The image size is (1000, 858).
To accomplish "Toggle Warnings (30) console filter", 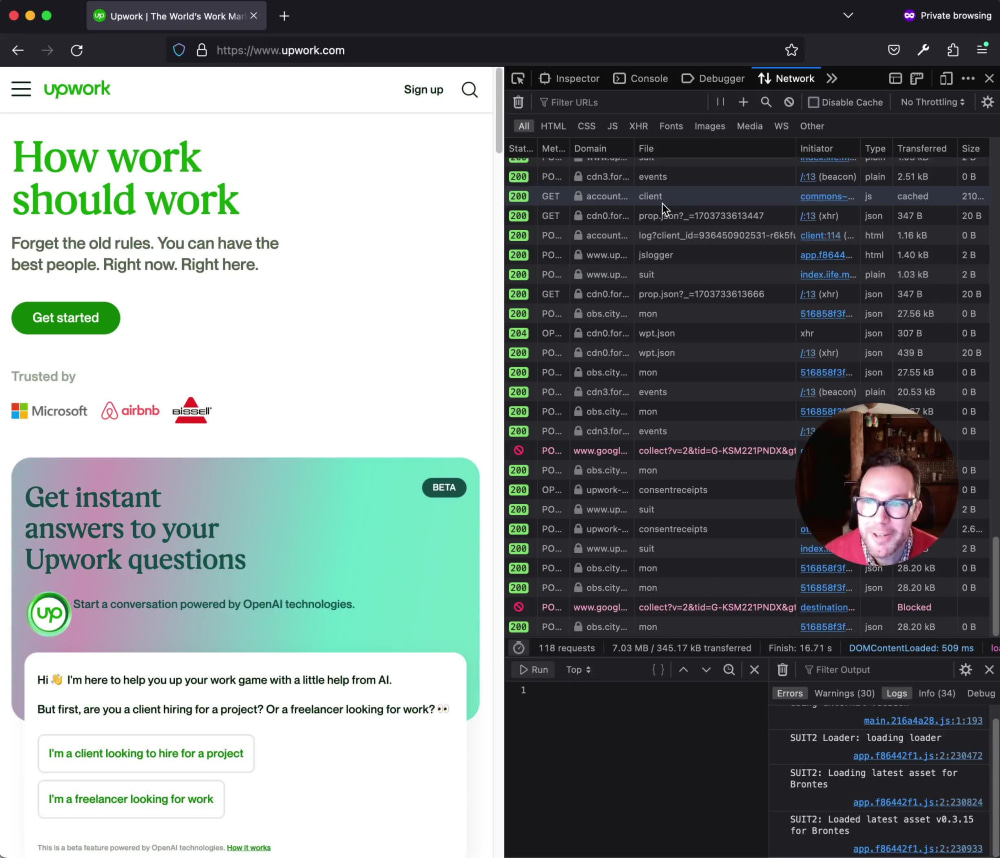I will [x=844, y=693].
